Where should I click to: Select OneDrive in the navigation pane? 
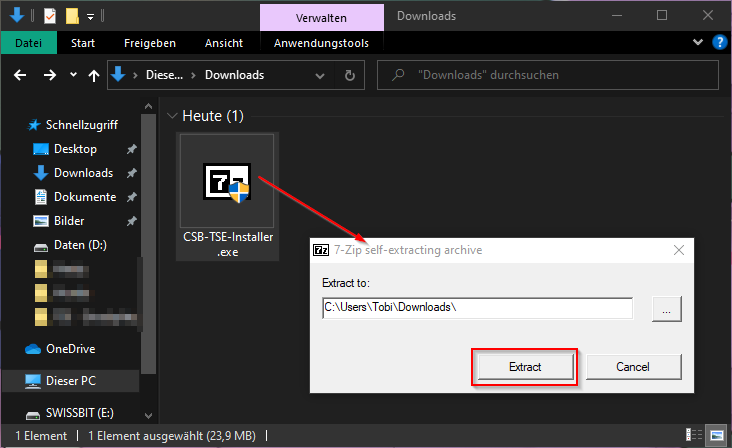pos(60,349)
